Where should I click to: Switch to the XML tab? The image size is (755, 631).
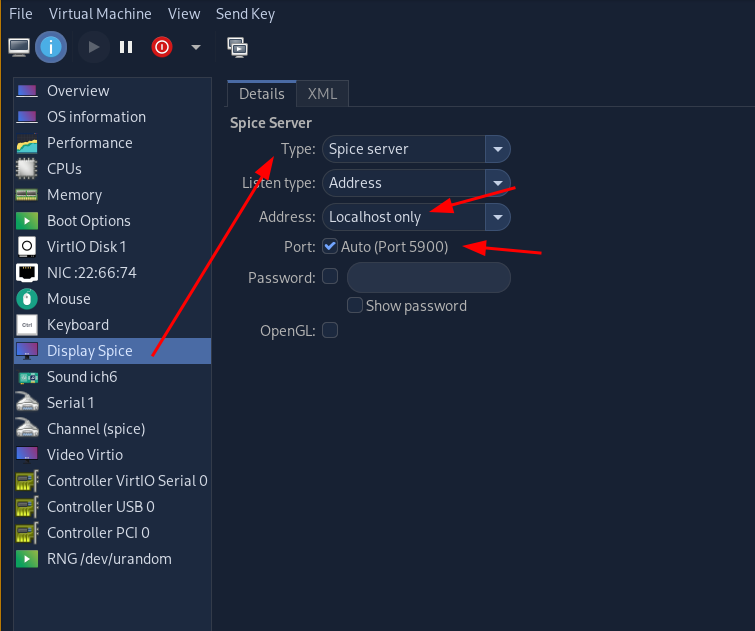click(x=322, y=93)
